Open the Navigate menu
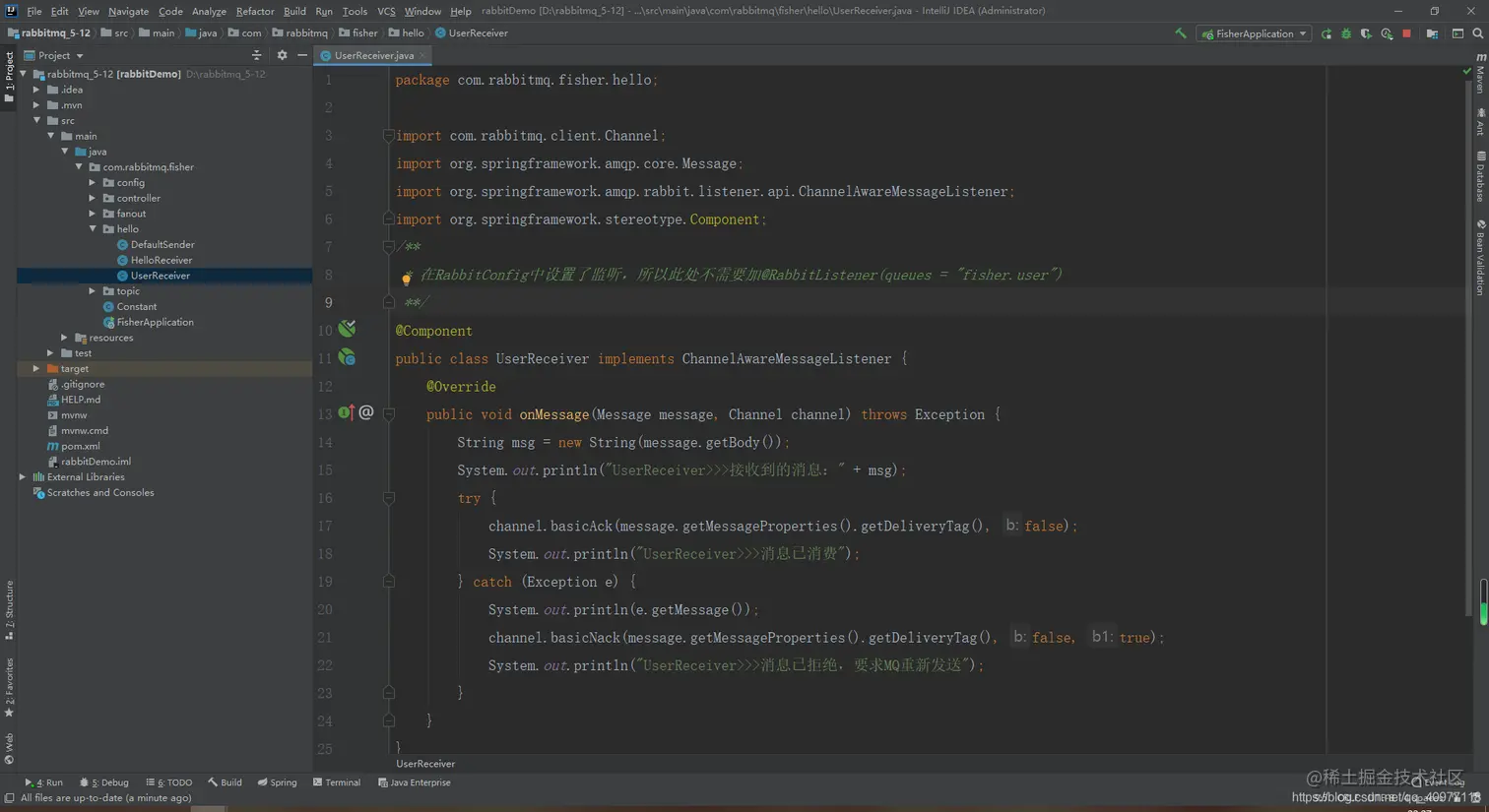The image size is (1489, 812). click(128, 11)
